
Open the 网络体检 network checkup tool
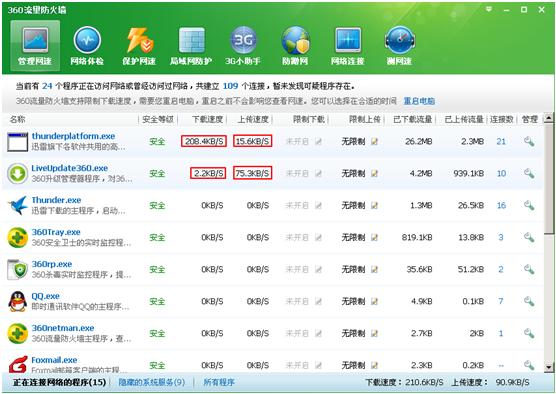click(x=87, y=46)
